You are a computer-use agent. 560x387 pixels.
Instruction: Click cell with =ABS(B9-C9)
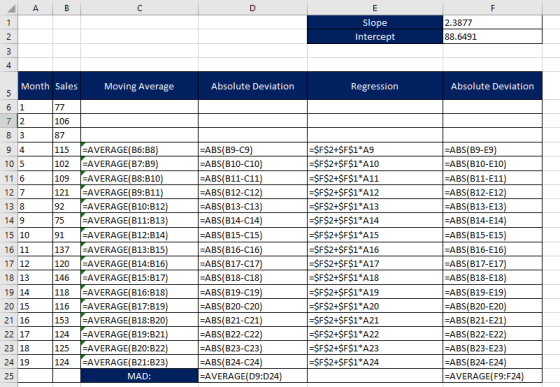click(x=252, y=150)
